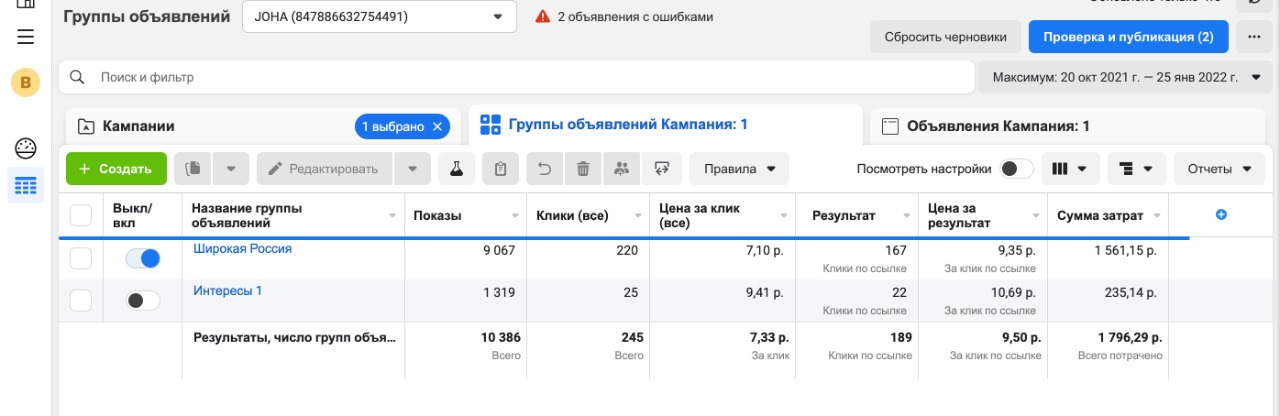Click the green Создать button

[116, 169]
